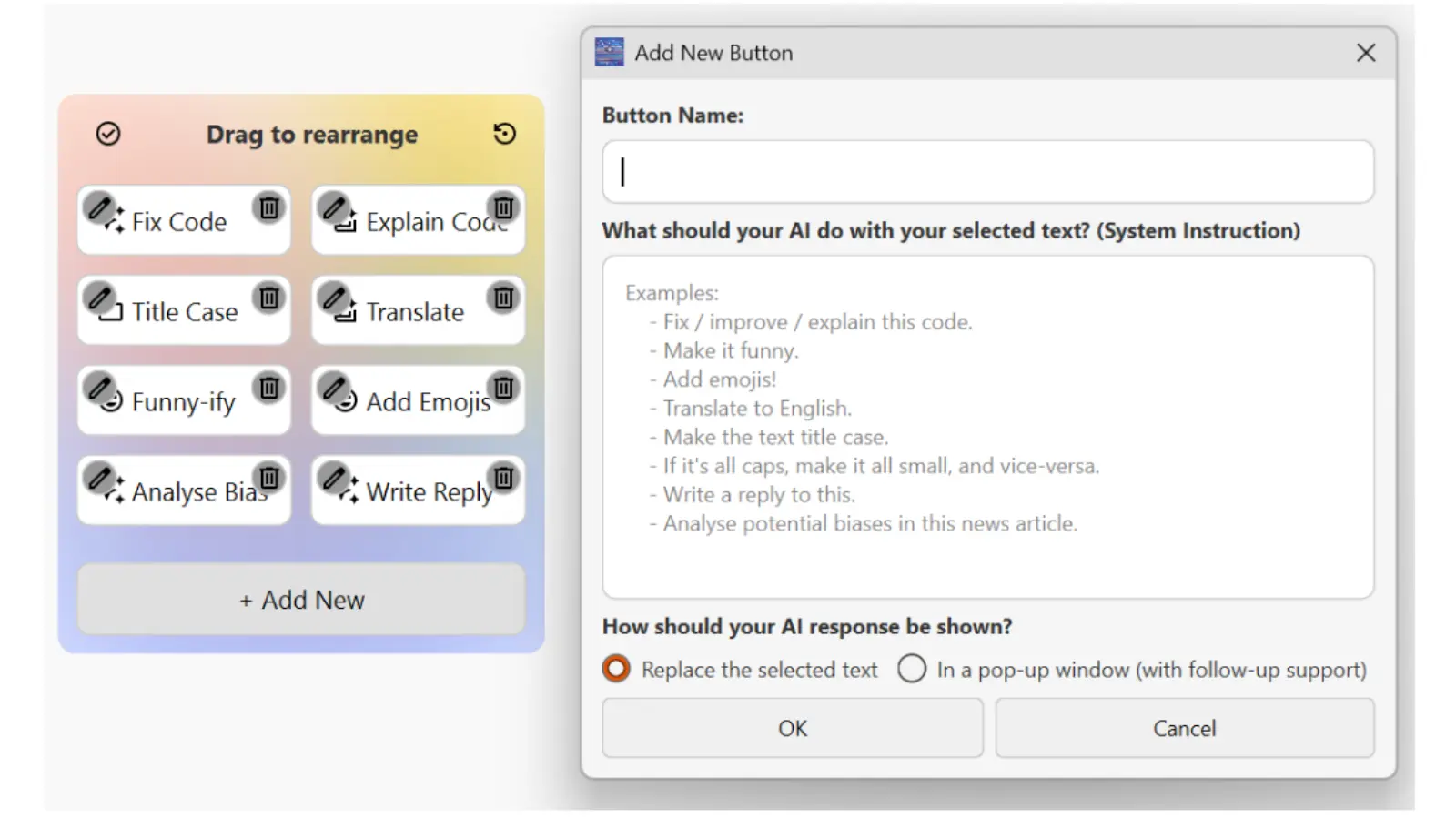Focus the Button Name text field
This screenshot has height=819, width=1456.
tap(987, 172)
